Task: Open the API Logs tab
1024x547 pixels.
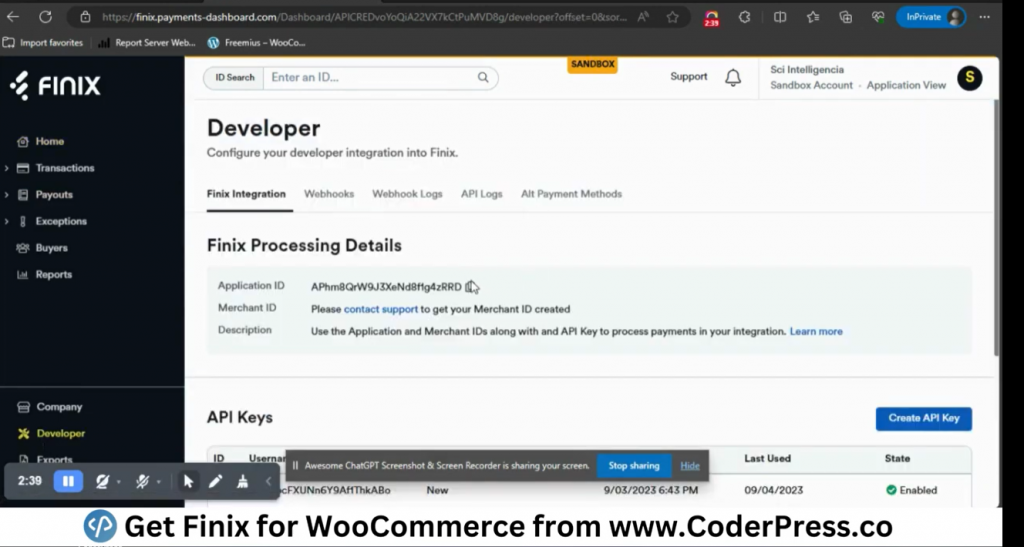Action: click(x=481, y=194)
